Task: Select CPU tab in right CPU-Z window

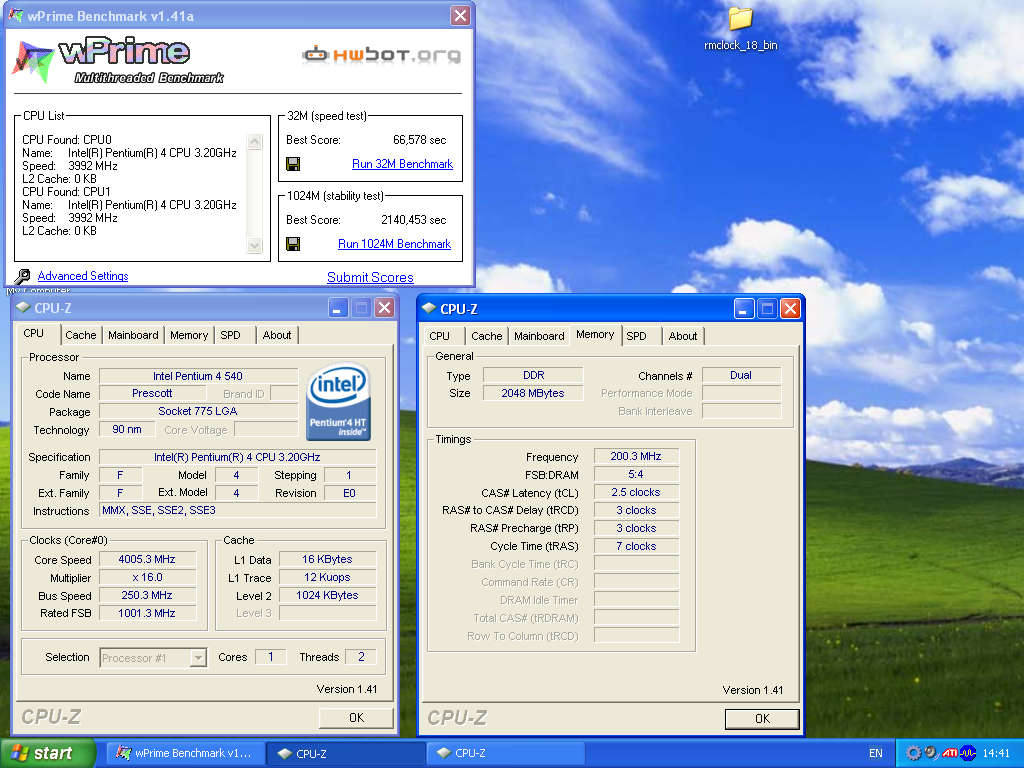Action: pyautogui.click(x=440, y=336)
